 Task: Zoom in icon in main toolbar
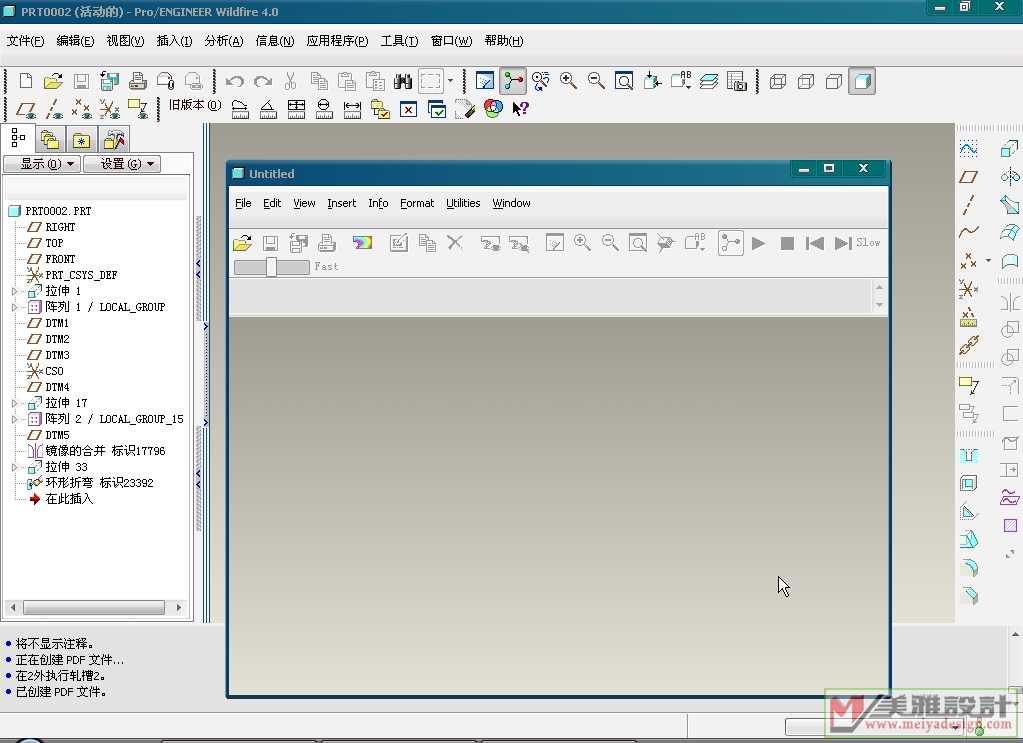(x=568, y=81)
